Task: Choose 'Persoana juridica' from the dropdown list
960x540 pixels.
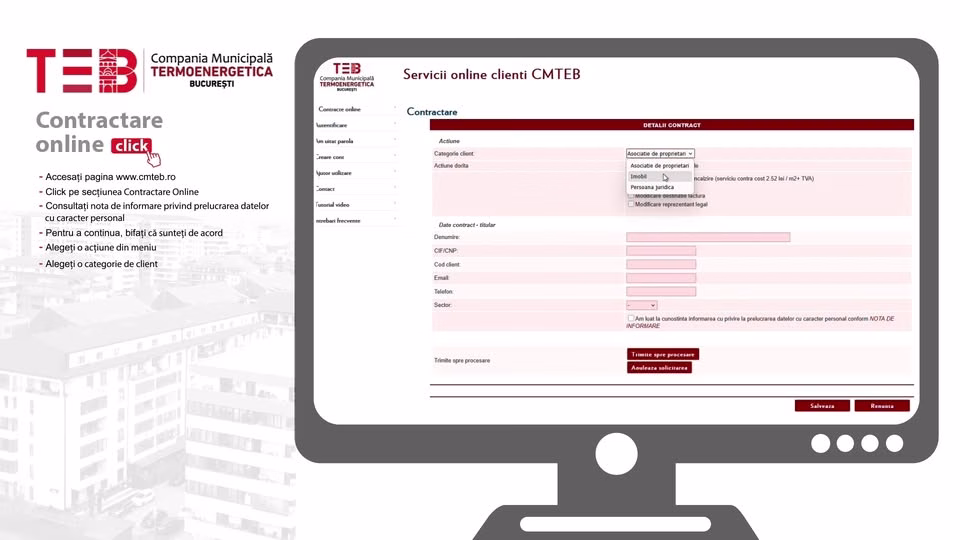Action: pyautogui.click(x=659, y=187)
